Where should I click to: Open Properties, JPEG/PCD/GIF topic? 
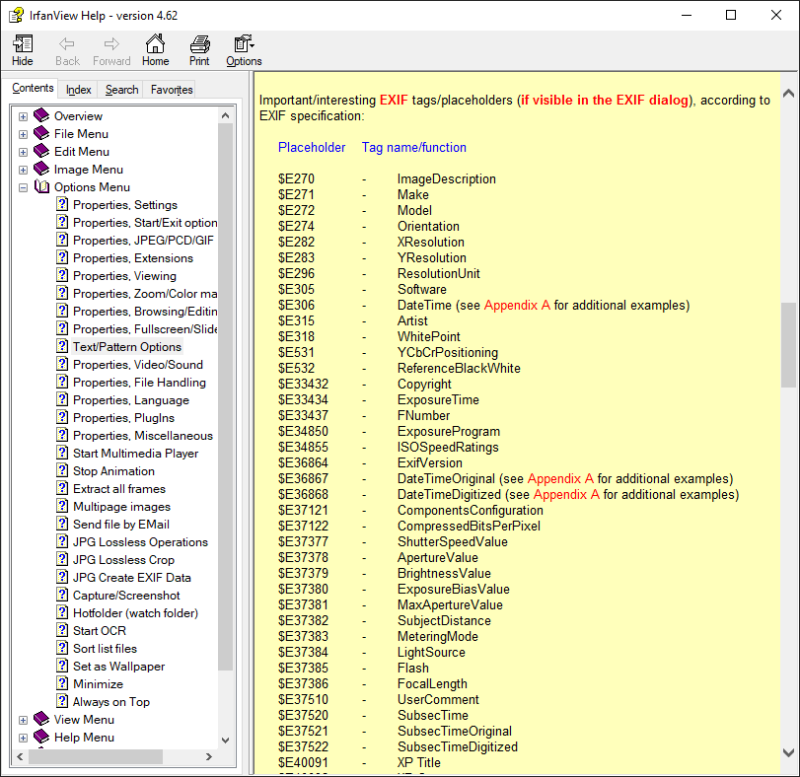(143, 240)
